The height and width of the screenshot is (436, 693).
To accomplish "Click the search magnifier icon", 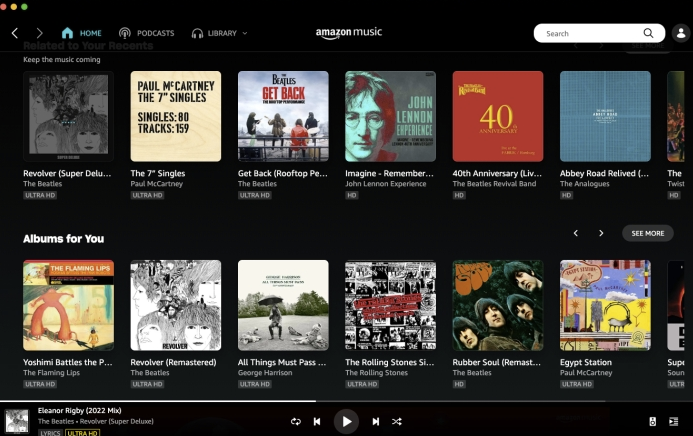I will (x=648, y=33).
